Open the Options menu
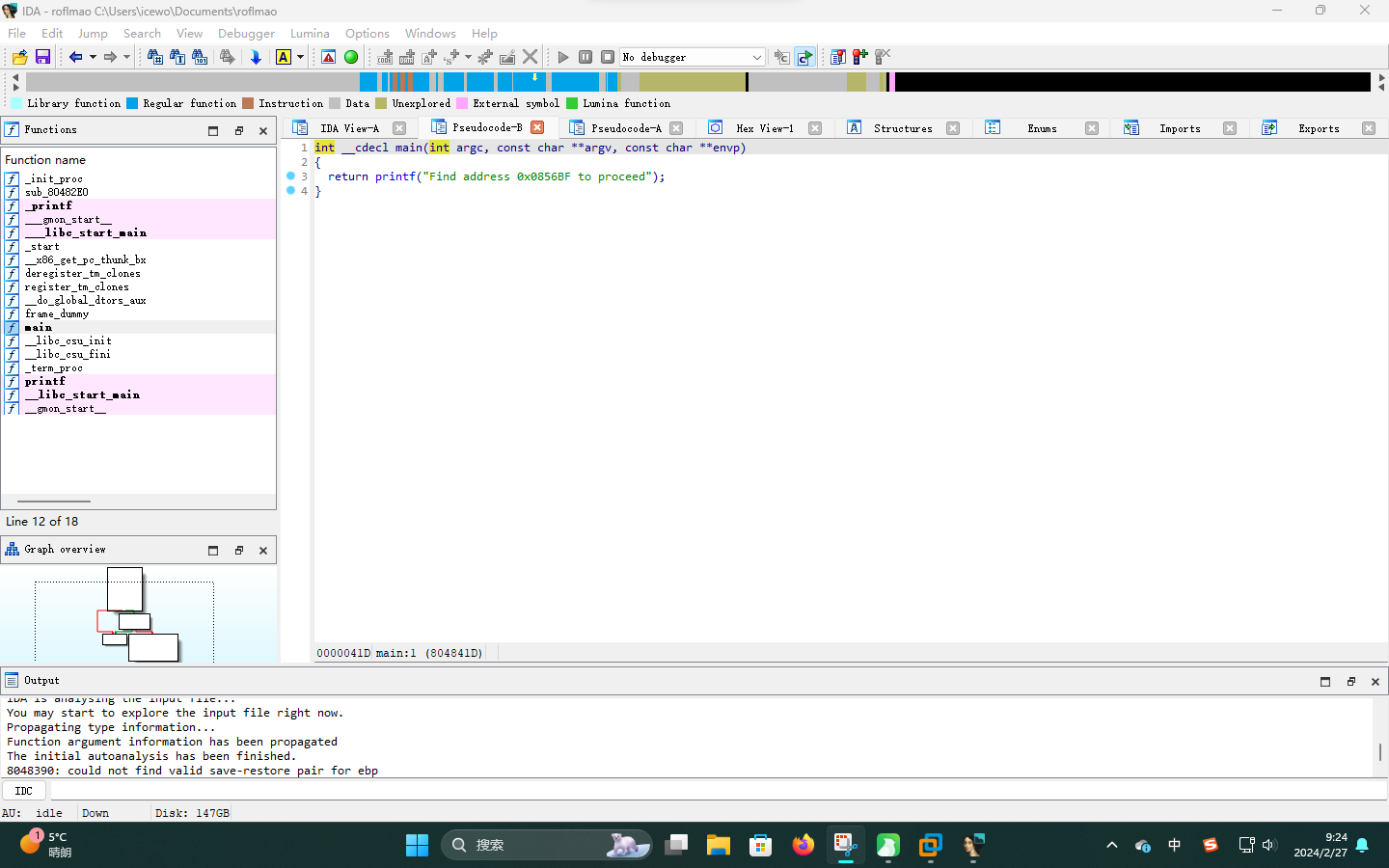1389x868 pixels. click(368, 33)
